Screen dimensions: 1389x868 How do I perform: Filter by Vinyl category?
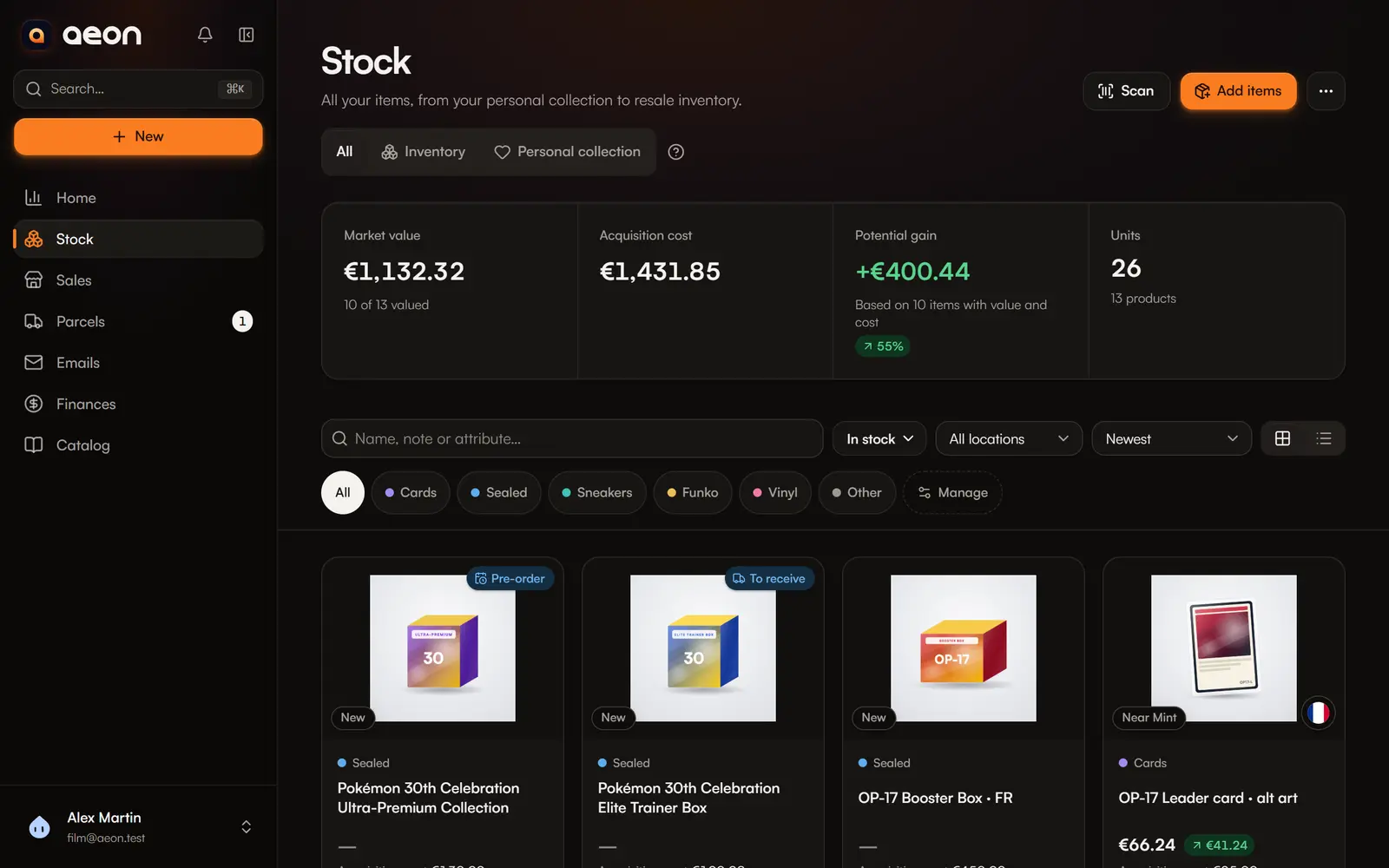(x=775, y=492)
